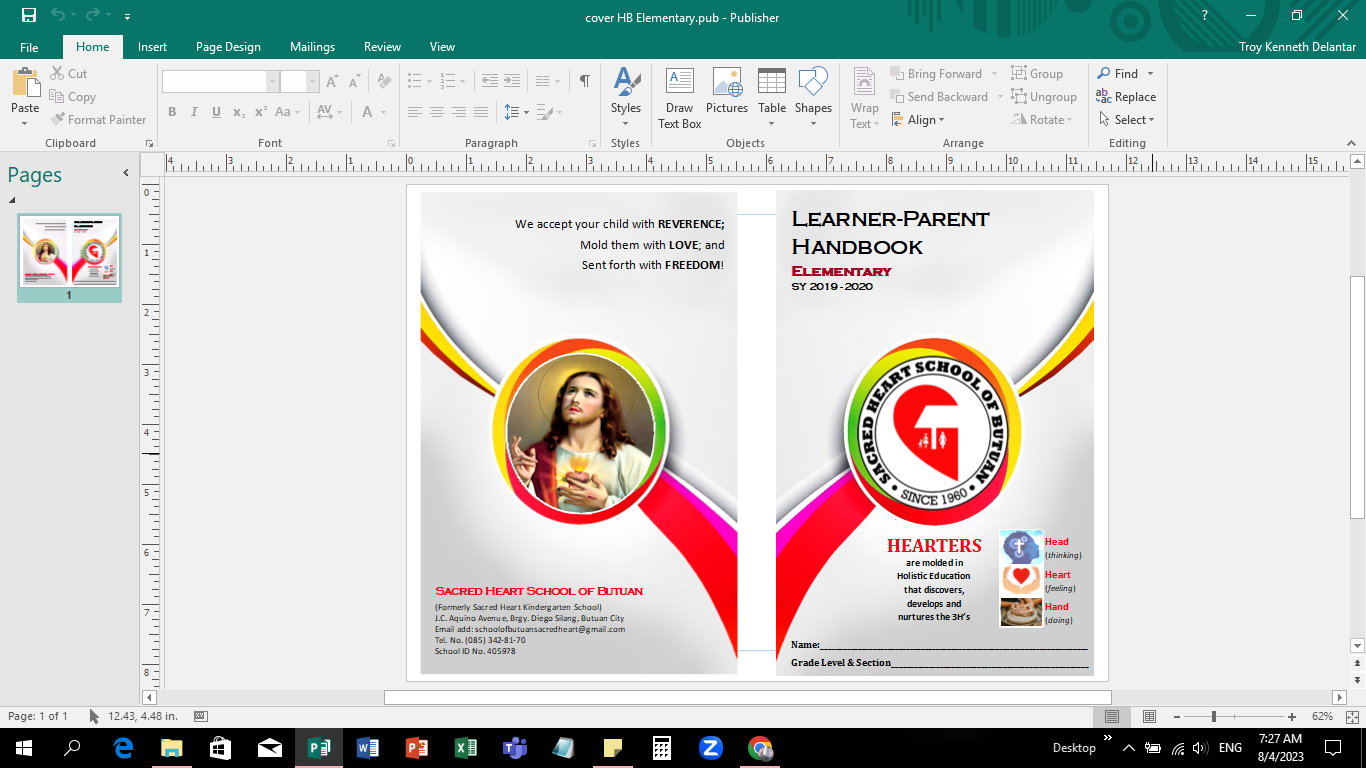
Task: Increase font size with Grow Font
Action: point(333,82)
